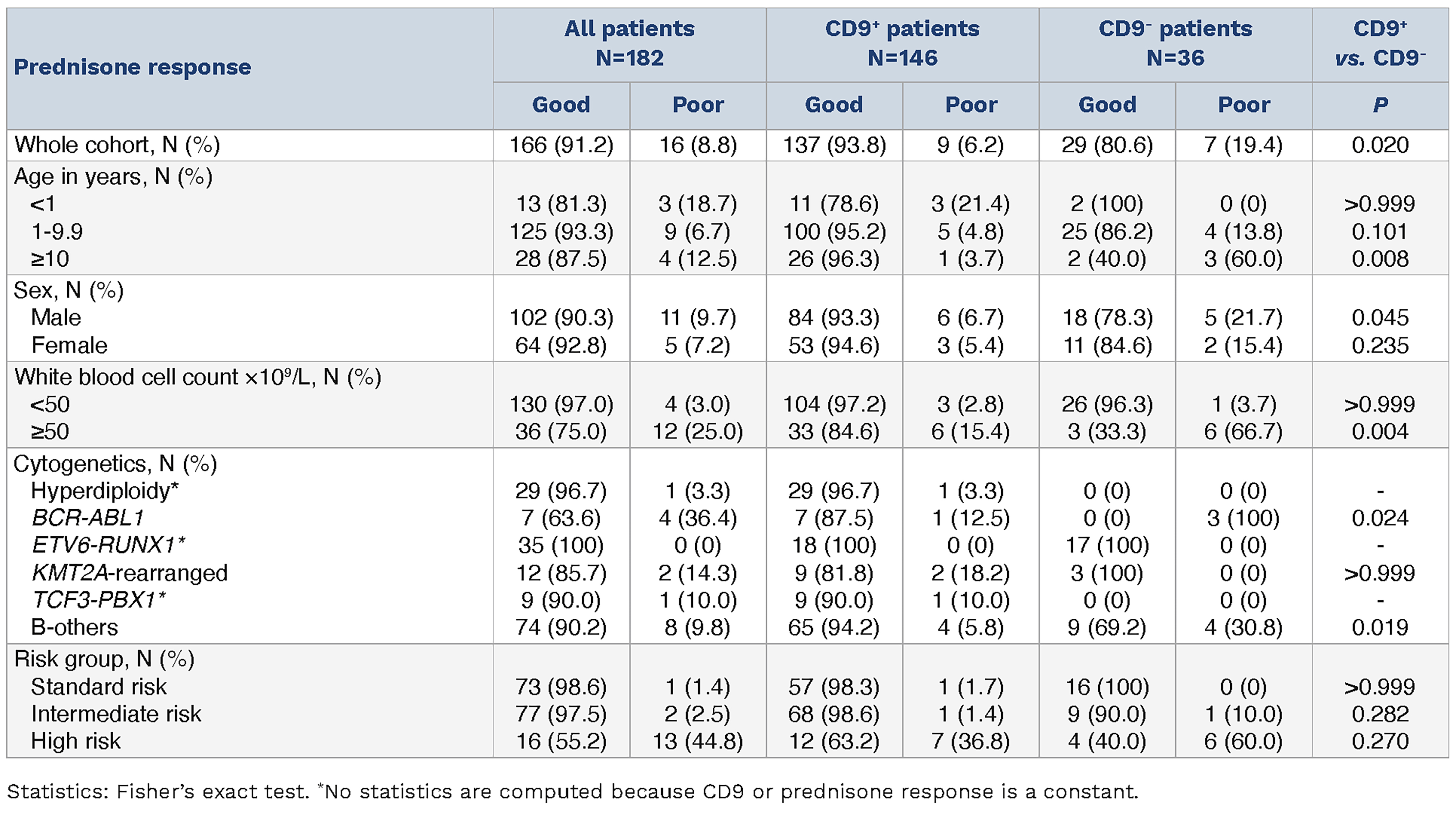The height and width of the screenshot is (818, 1456).
Task: Click the 'Intermediate risk' row label
Action: pos(116,714)
